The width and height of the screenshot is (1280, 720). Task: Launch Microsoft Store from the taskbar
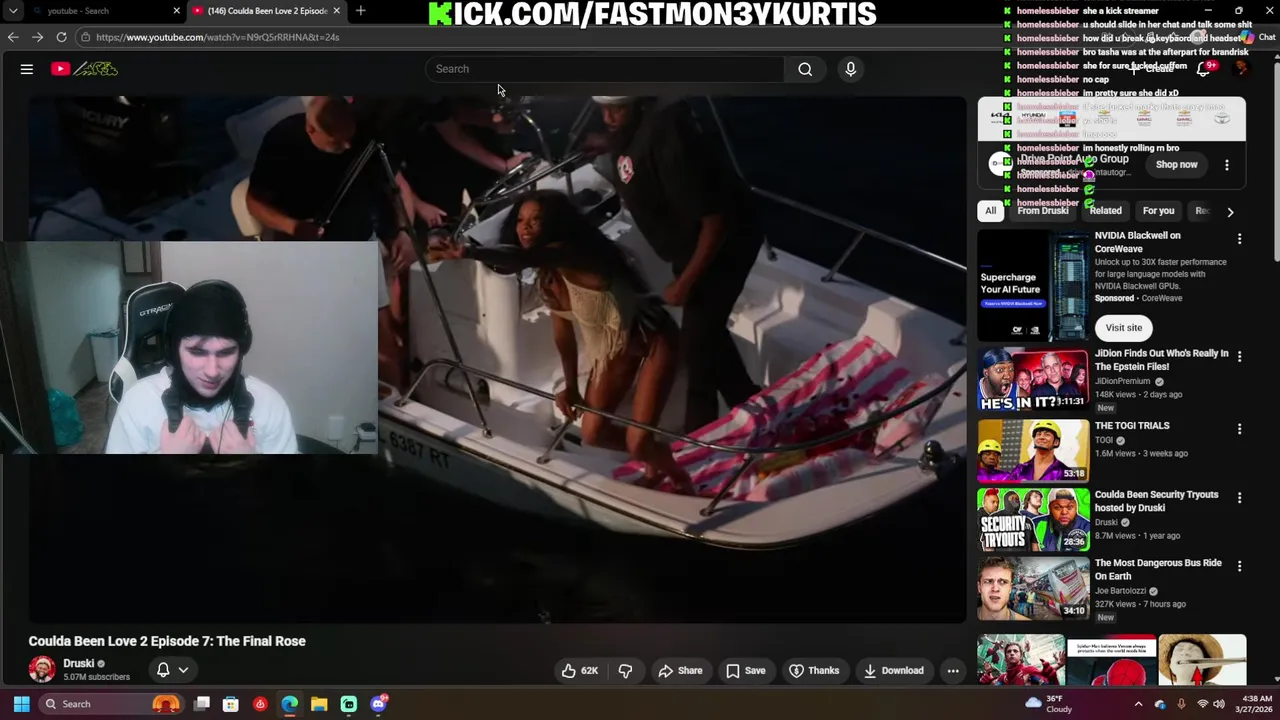point(231,704)
